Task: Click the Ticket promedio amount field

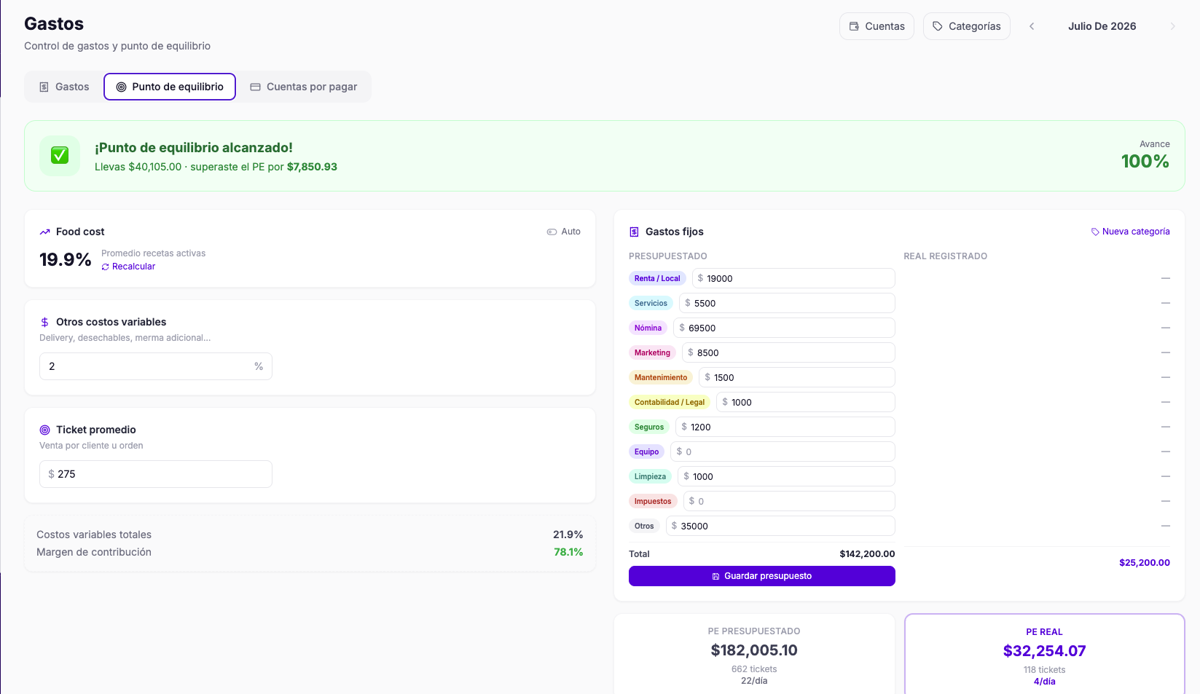Action: tap(156, 474)
